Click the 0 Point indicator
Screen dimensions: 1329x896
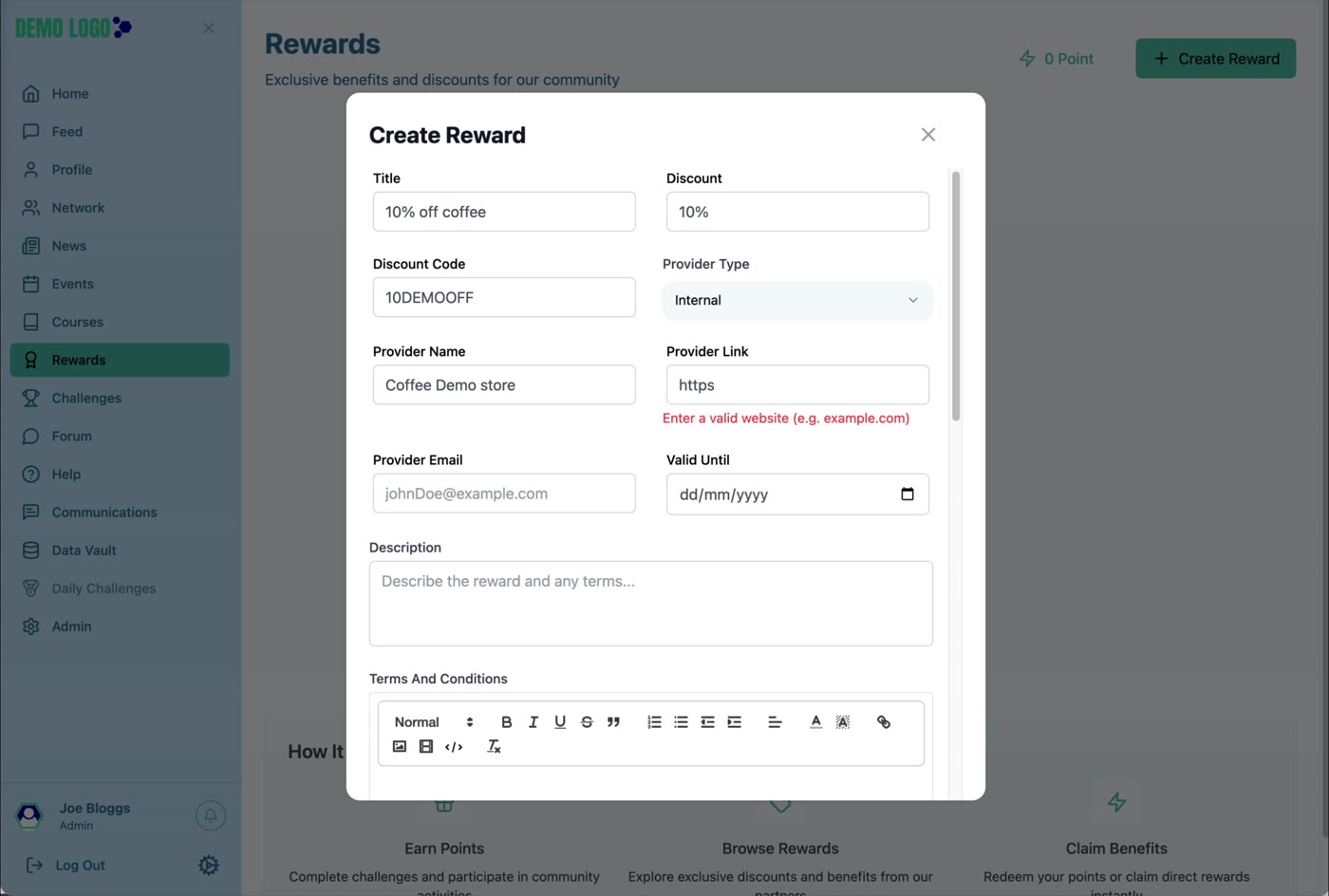click(x=1056, y=58)
